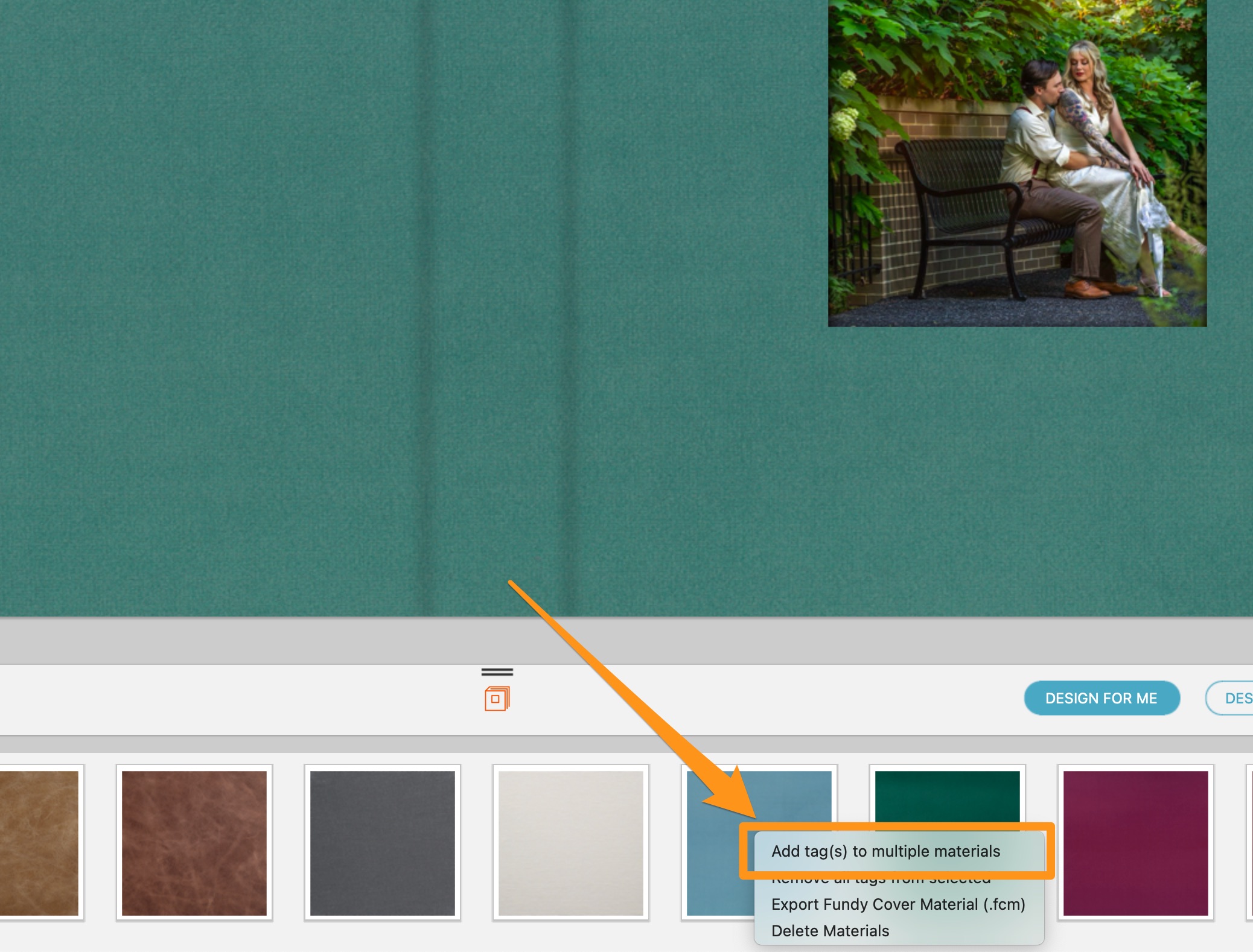
Task: Click the partially visible DES button at right
Action: tap(1234, 698)
